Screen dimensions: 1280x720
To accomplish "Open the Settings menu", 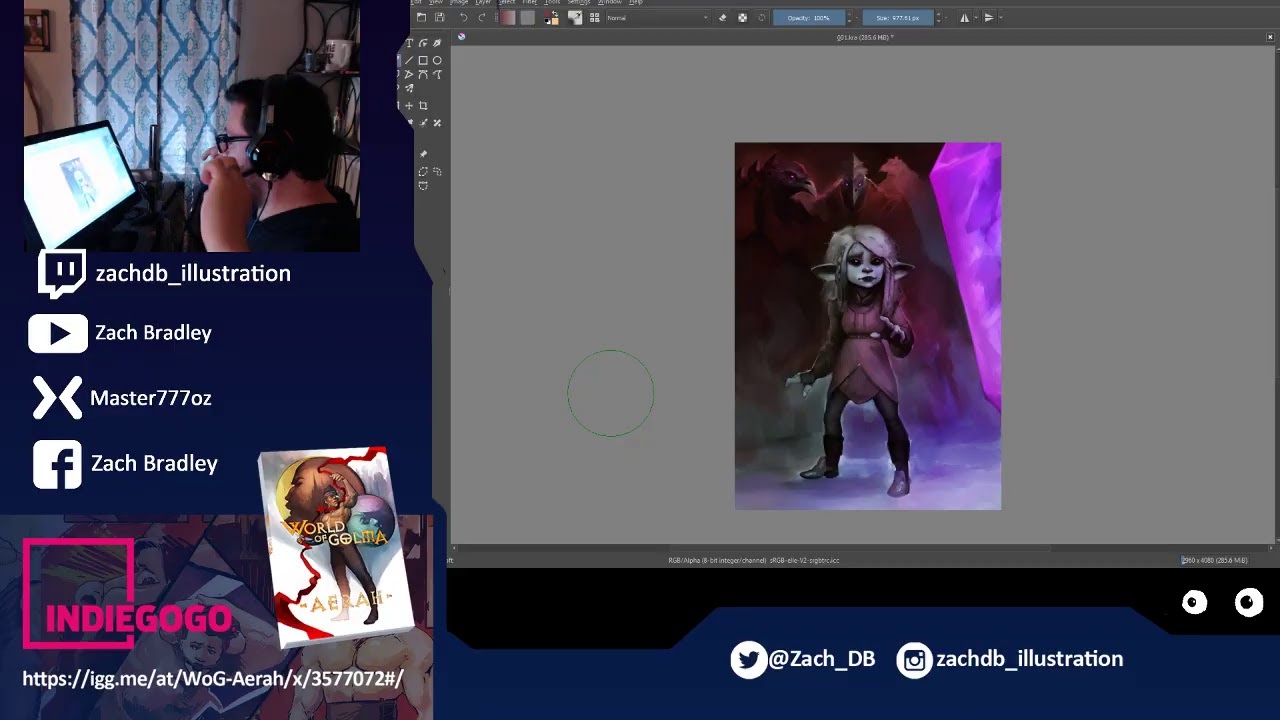I will [x=579, y=3].
